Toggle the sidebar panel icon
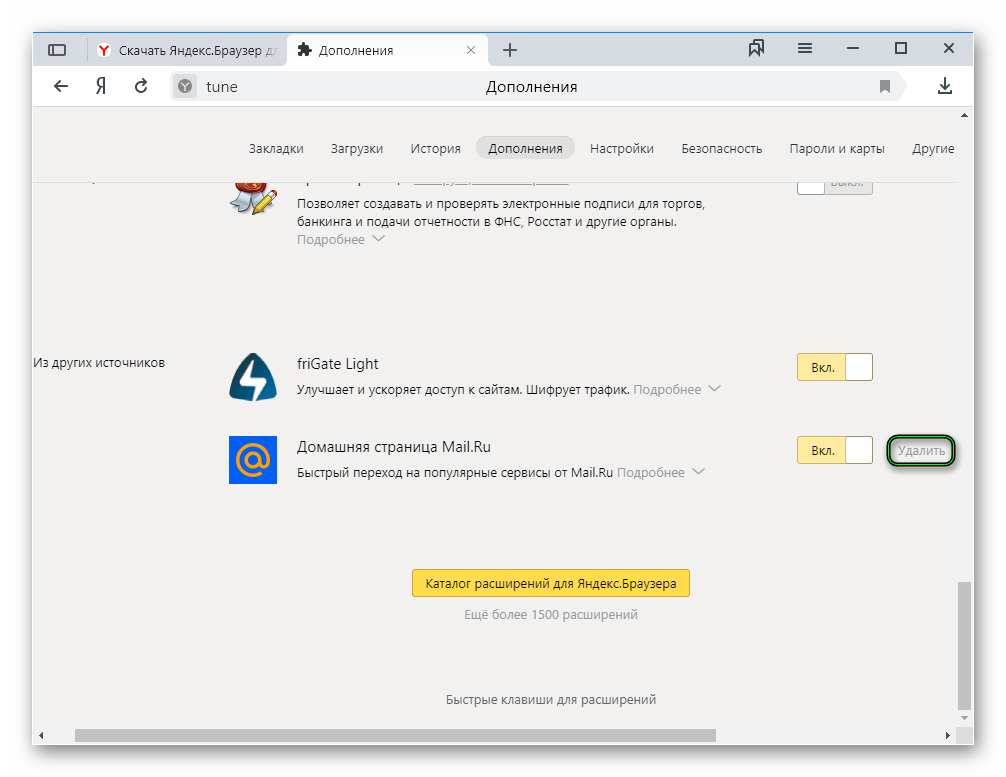Image resolution: width=1006 pixels, height=777 pixels. tap(57, 49)
